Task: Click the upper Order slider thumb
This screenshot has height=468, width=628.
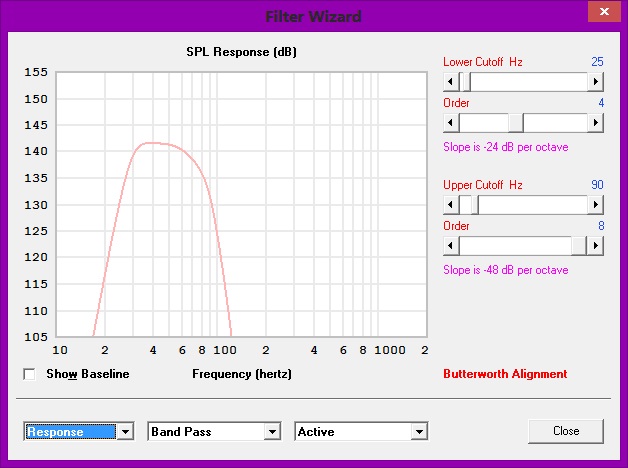Action: [x=579, y=245]
